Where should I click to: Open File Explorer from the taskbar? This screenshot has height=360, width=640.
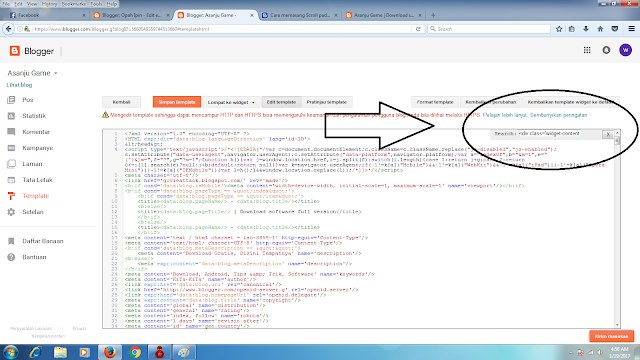pyautogui.click(x=60, y=352)
